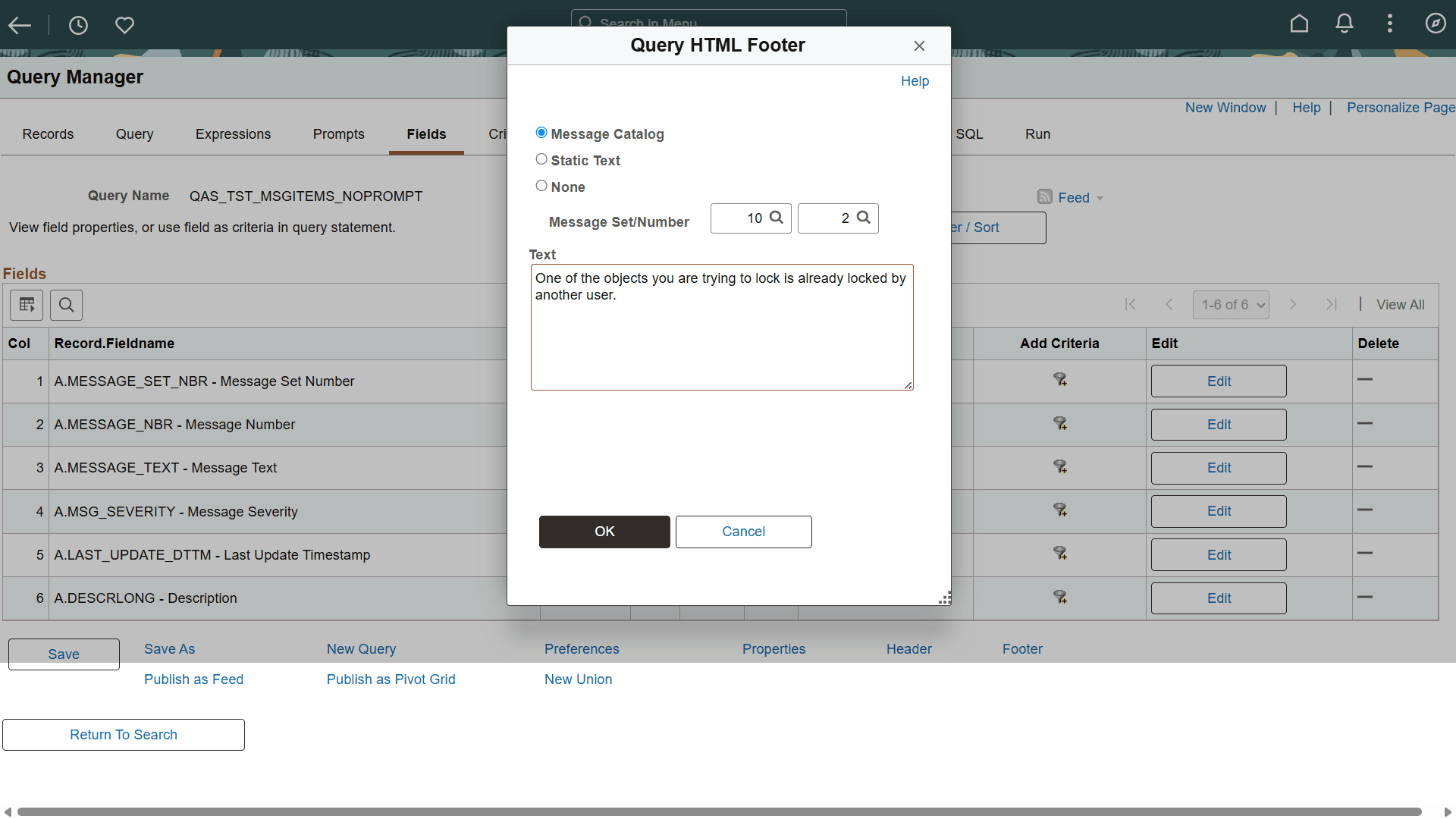Open the Actions three-dot menu
The image size is (1456, 819).
pyautogui.click(x=1390, y=24)
